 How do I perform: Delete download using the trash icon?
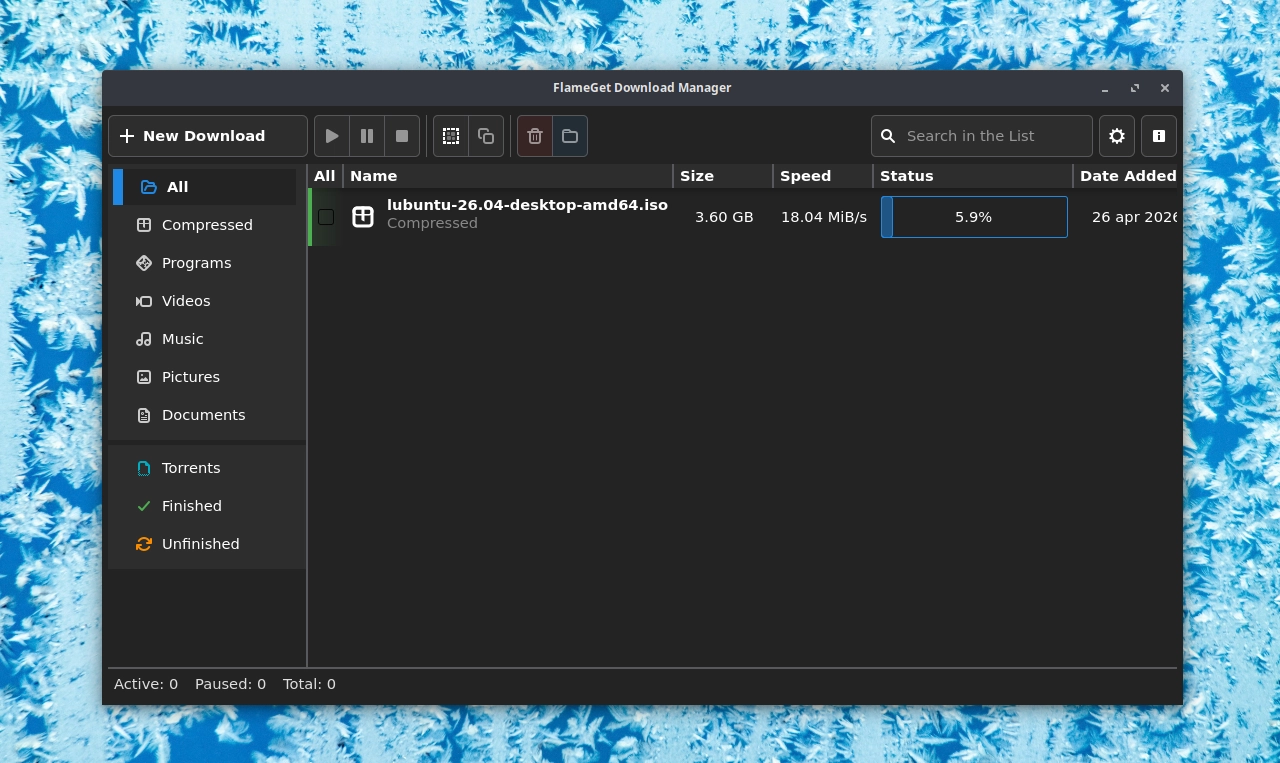[535, 136]
